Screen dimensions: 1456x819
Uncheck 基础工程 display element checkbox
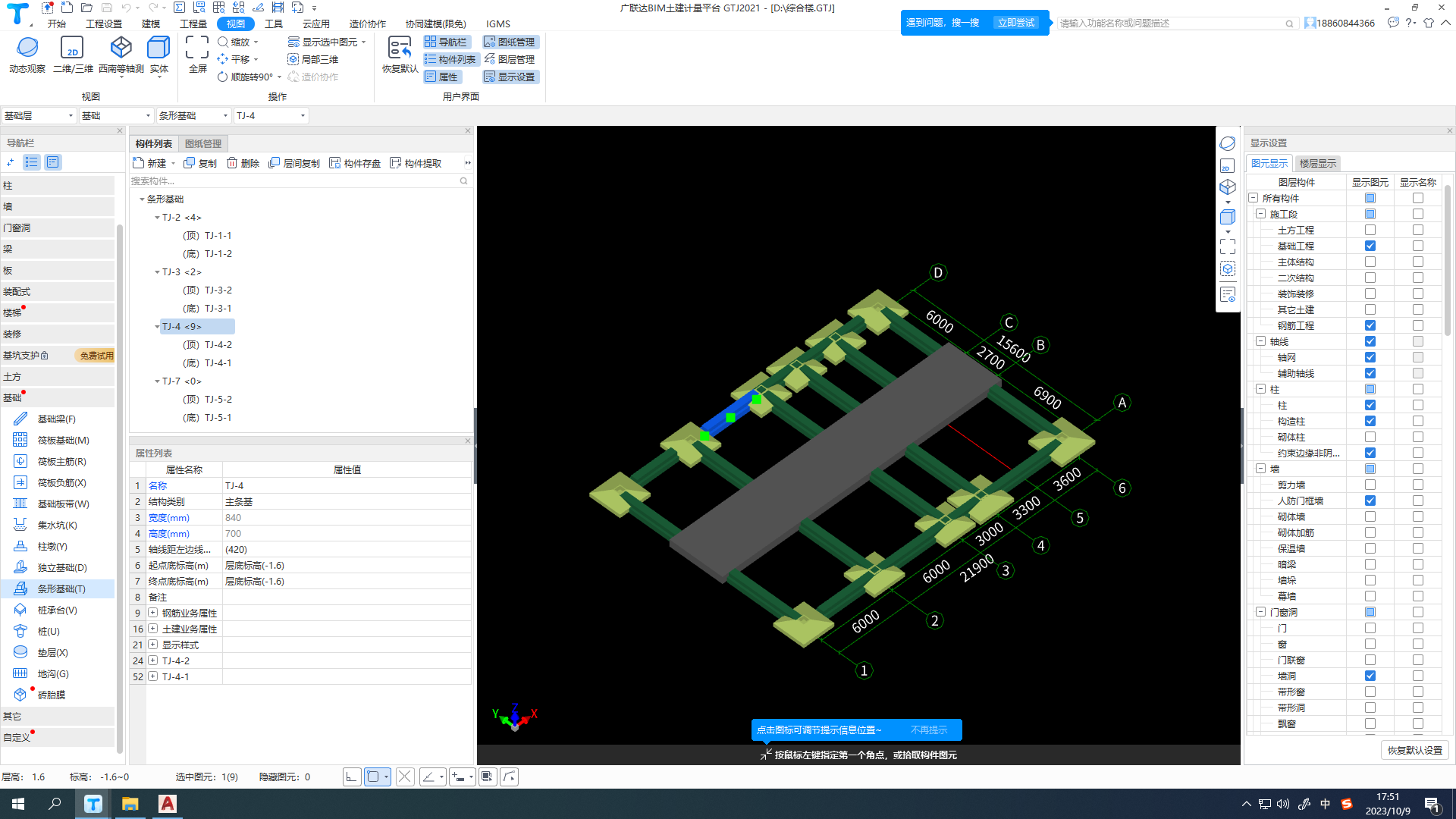coord(1370,246)
